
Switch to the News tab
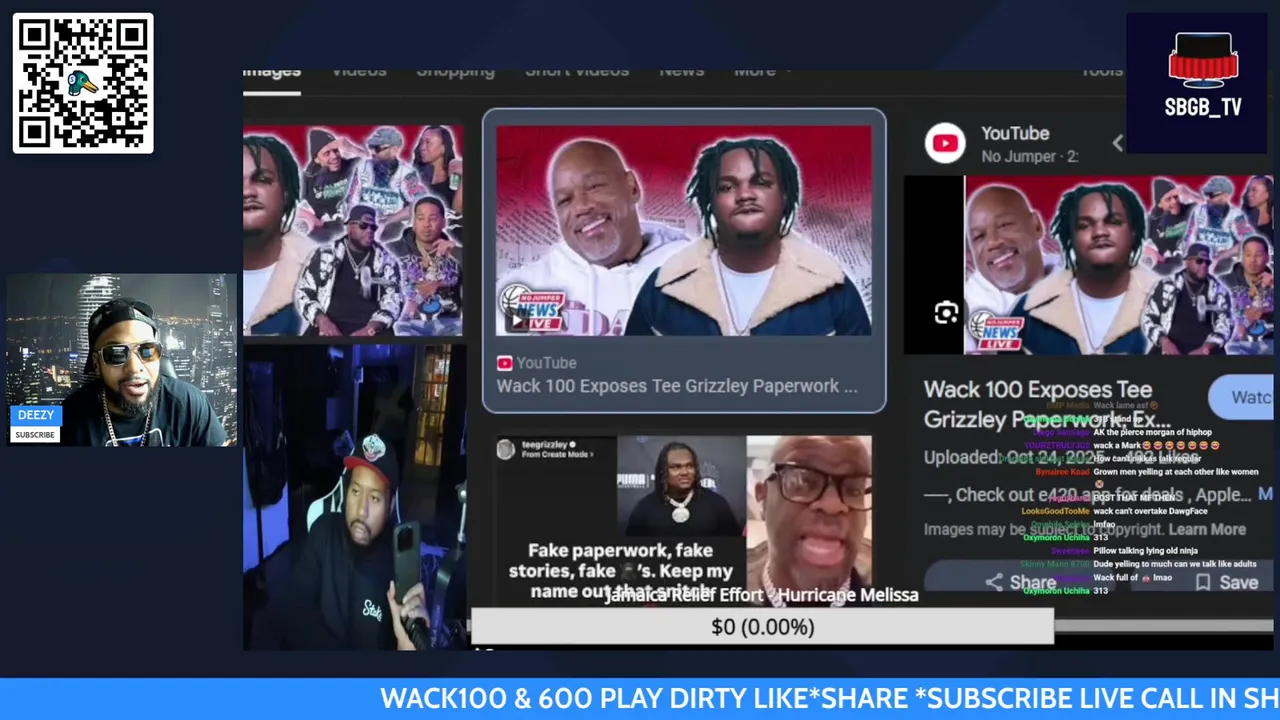coord(681,72)
